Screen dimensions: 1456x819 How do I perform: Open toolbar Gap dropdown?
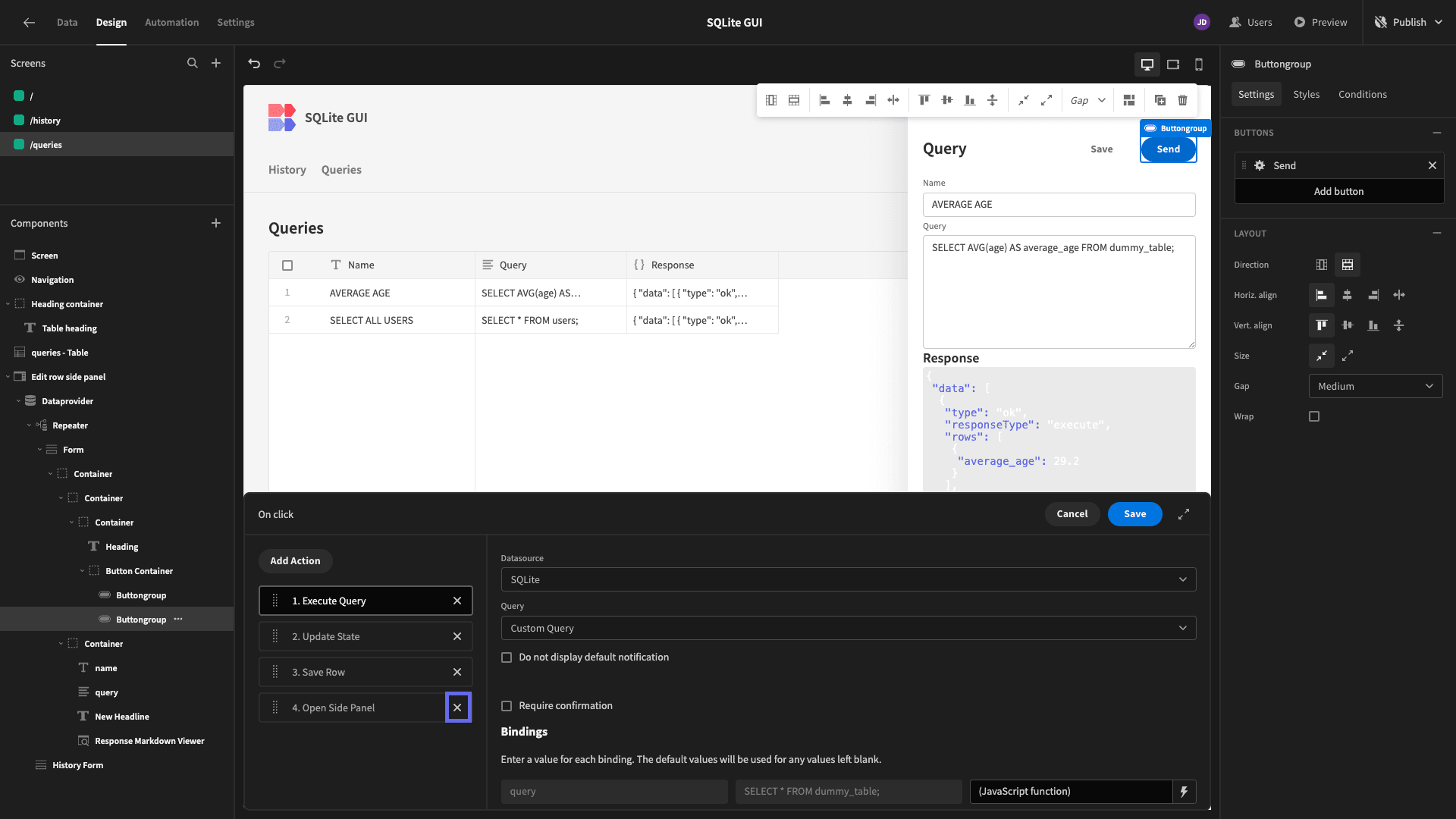click(x=1087, y=100)
